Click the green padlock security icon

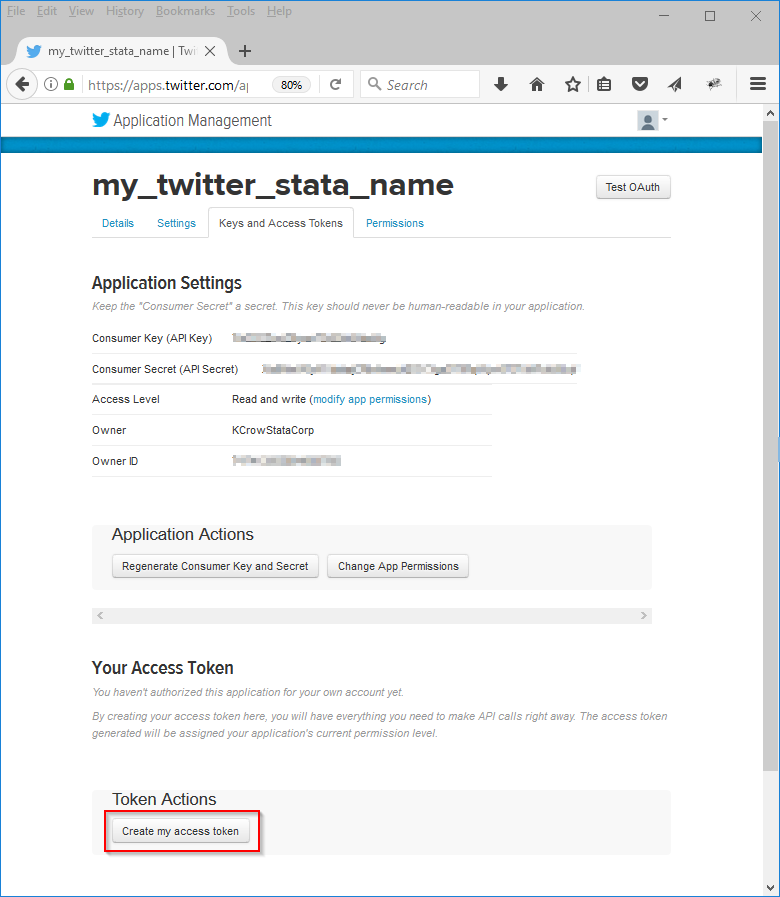coord(69,85)
